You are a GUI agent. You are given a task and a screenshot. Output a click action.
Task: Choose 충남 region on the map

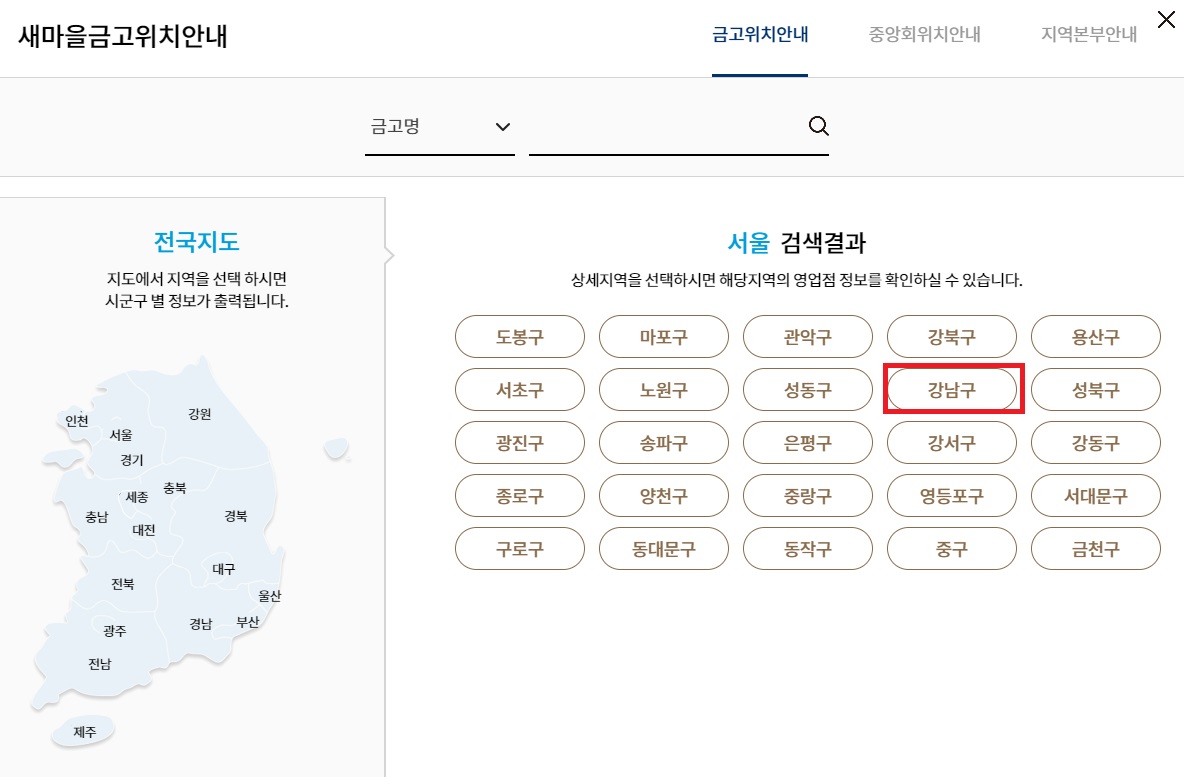tap(97, 517)
